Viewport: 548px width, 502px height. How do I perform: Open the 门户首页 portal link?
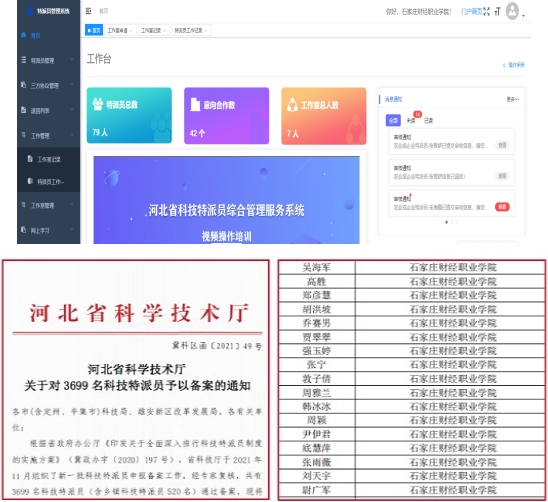point(471,12)
